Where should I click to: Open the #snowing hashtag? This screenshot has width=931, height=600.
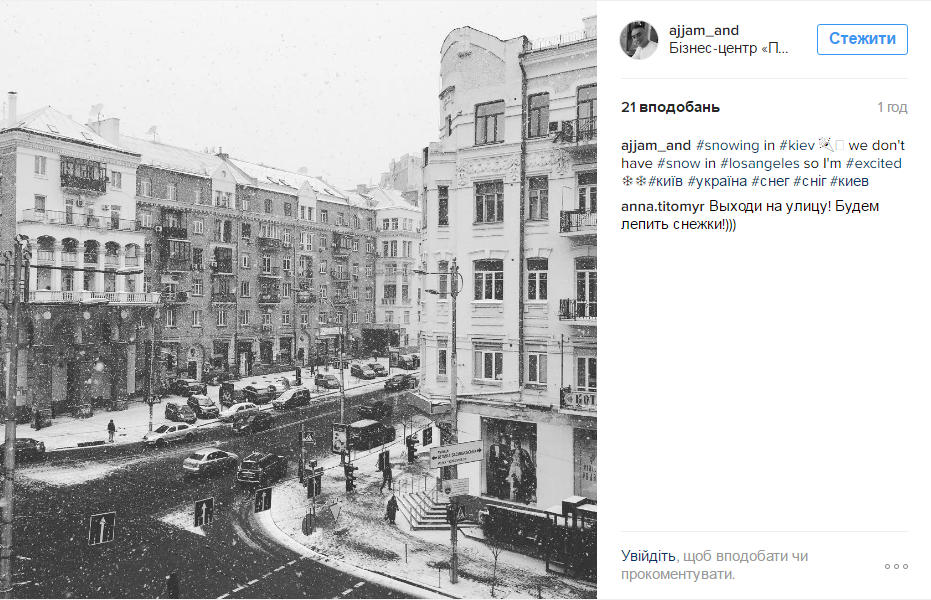(x=727, y=145)
